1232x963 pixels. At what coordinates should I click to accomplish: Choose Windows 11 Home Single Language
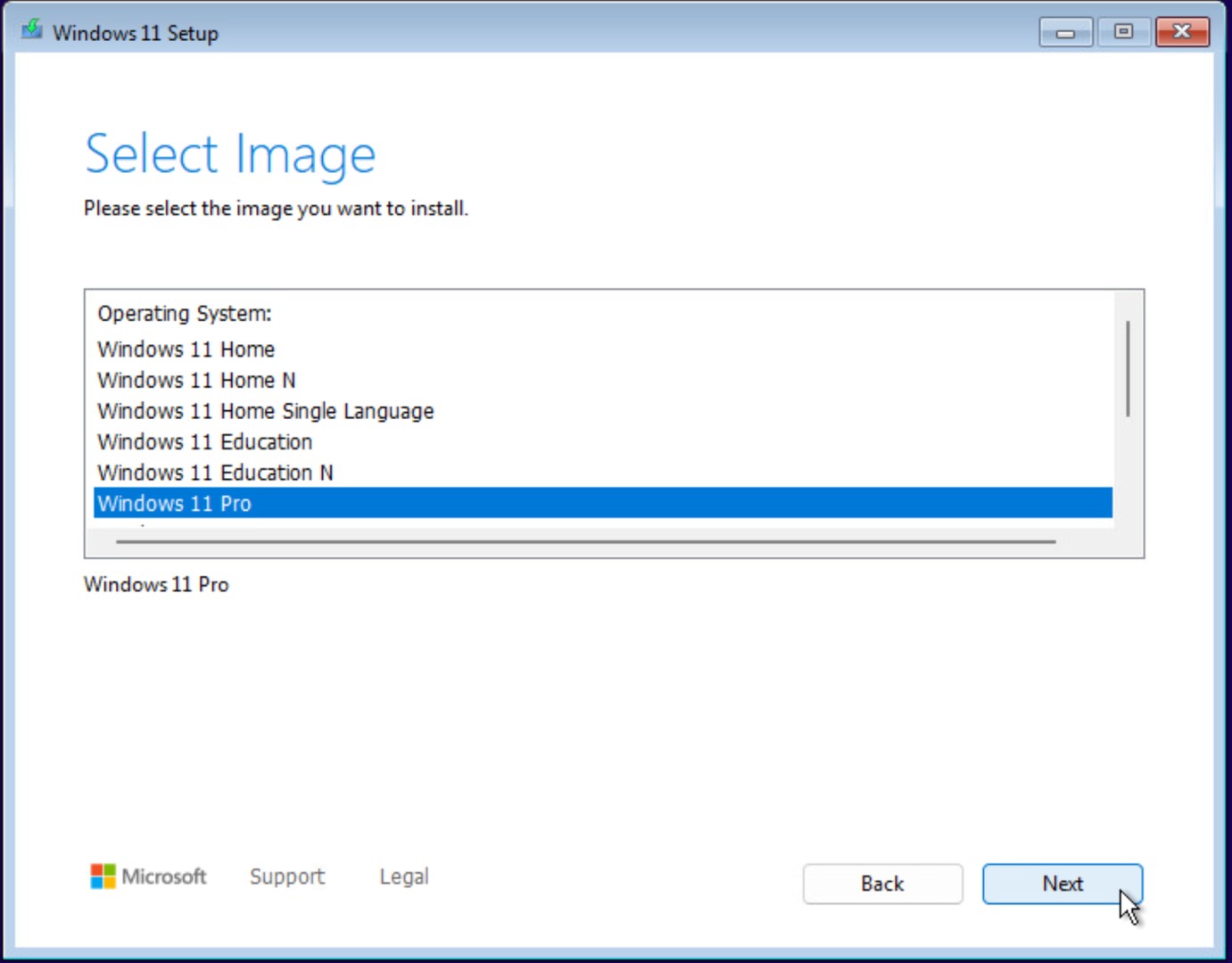click(x=603, y=411)
